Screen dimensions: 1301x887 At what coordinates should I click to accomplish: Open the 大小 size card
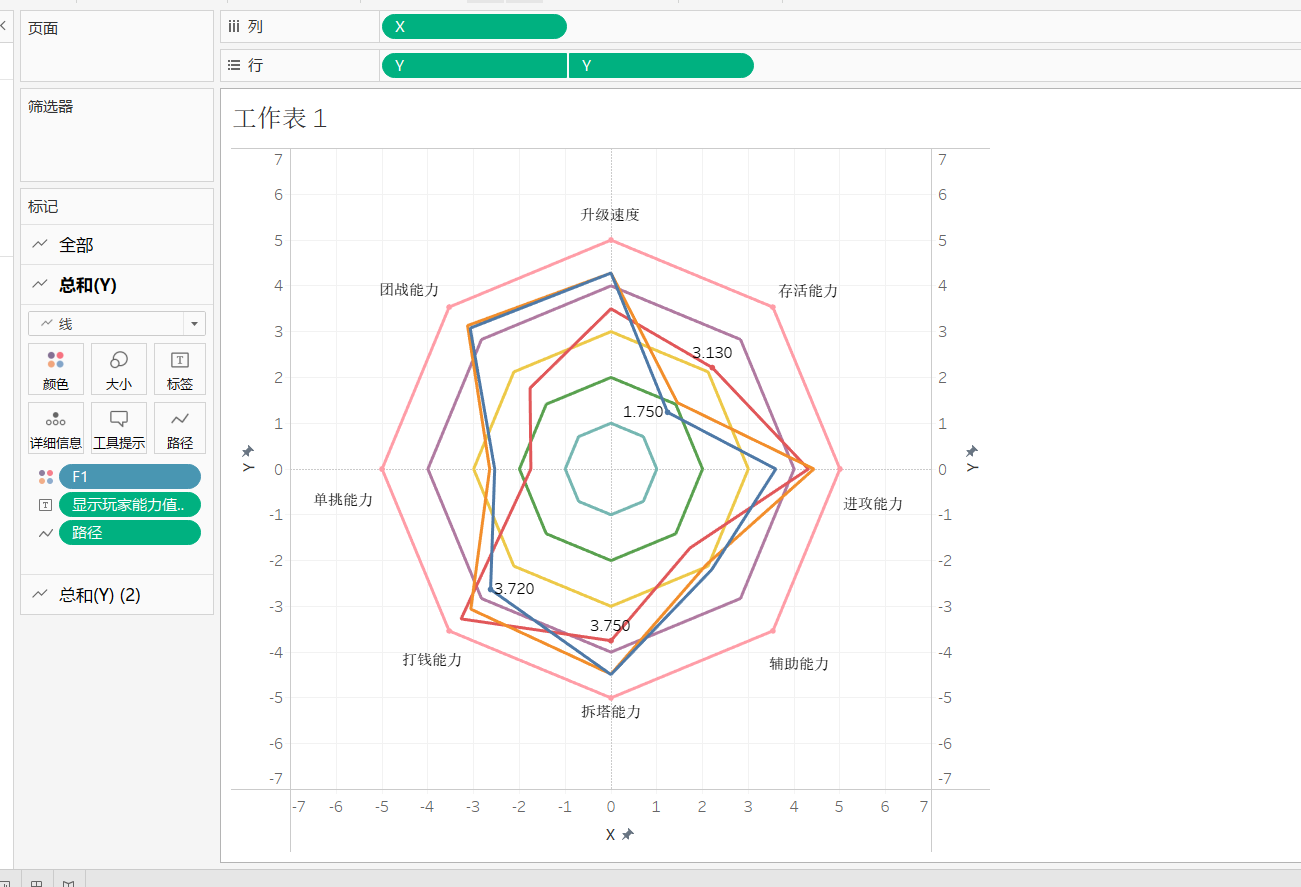[118, 369]
